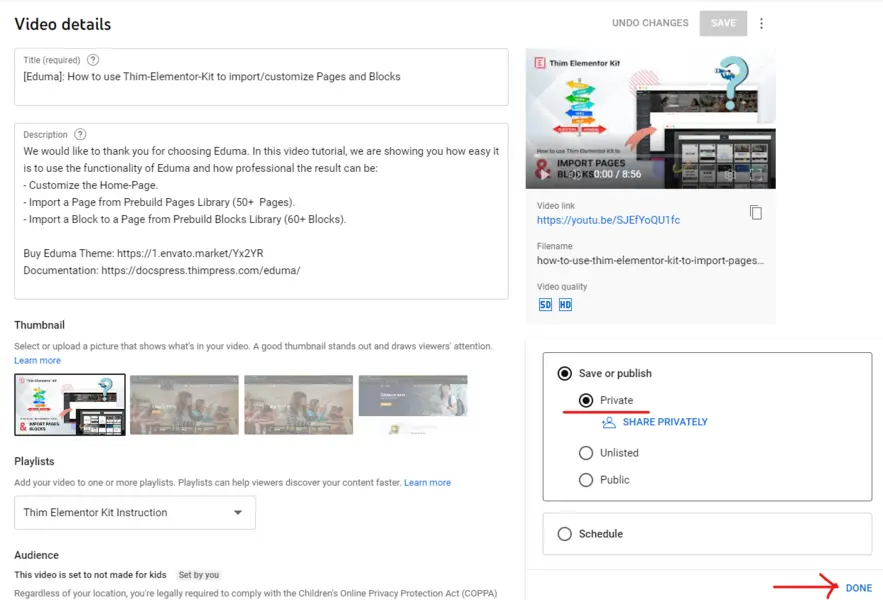The image size is (883, 600).
Task: Click the Undo Changes button
Action: click(x=650, y=23)
